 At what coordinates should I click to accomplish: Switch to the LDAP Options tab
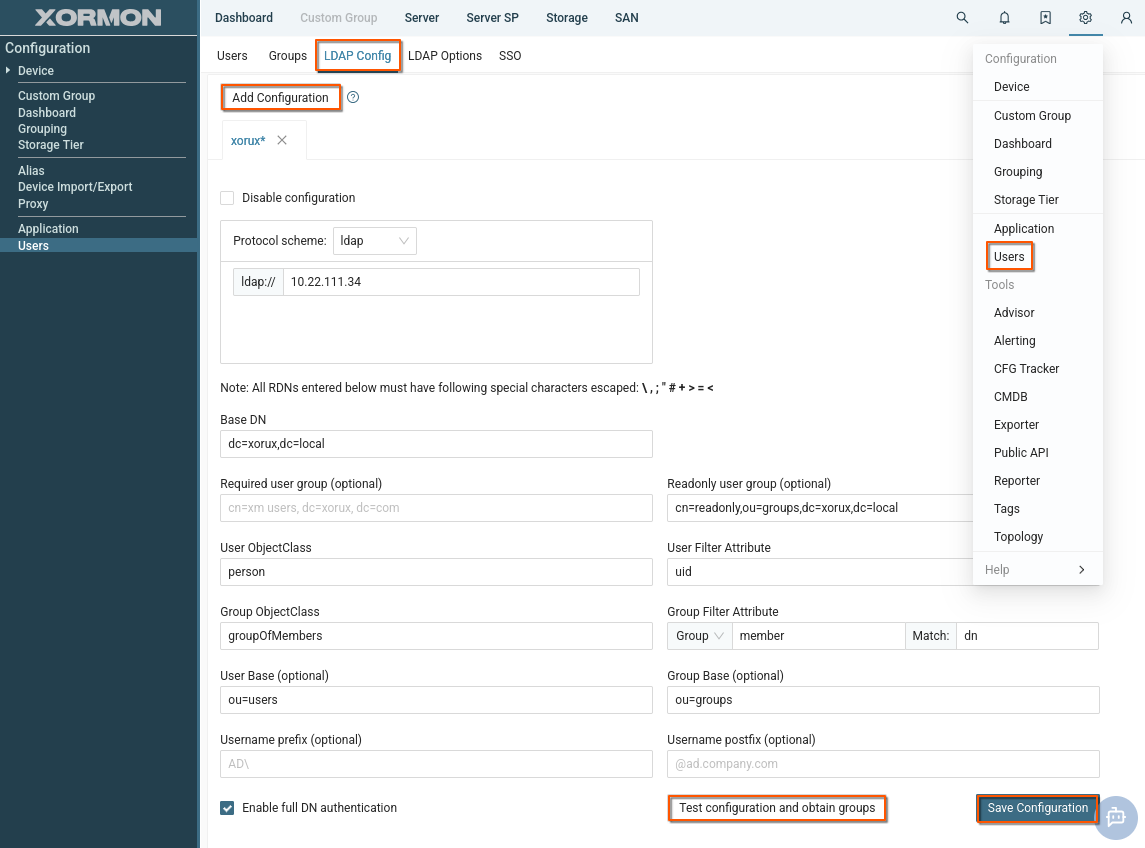(445, 56)
